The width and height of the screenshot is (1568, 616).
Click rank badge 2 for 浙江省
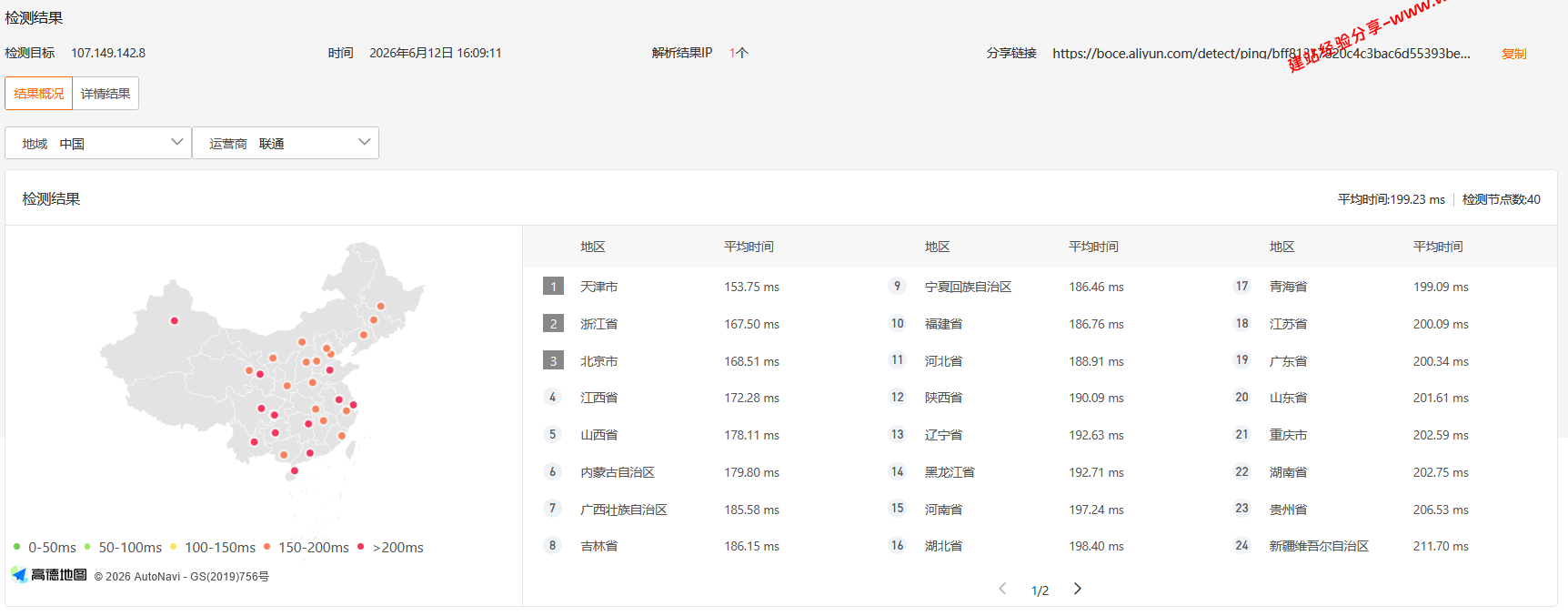pos(553,324)
